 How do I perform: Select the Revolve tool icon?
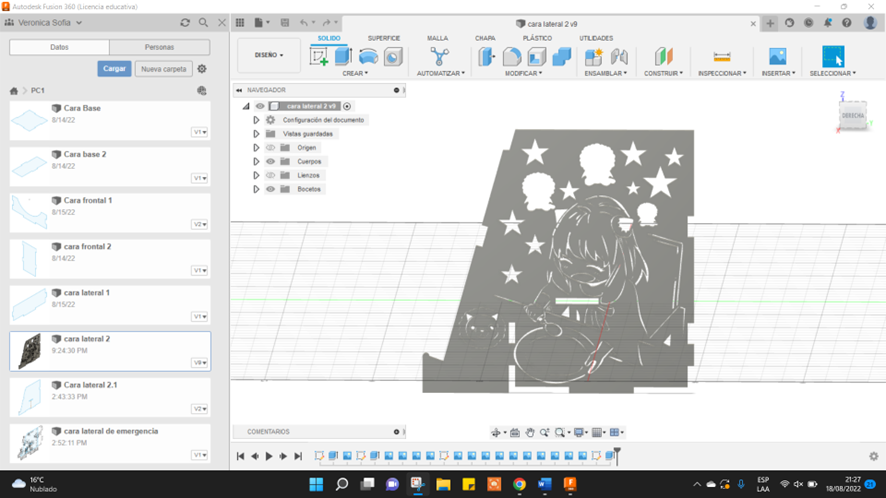368,57
